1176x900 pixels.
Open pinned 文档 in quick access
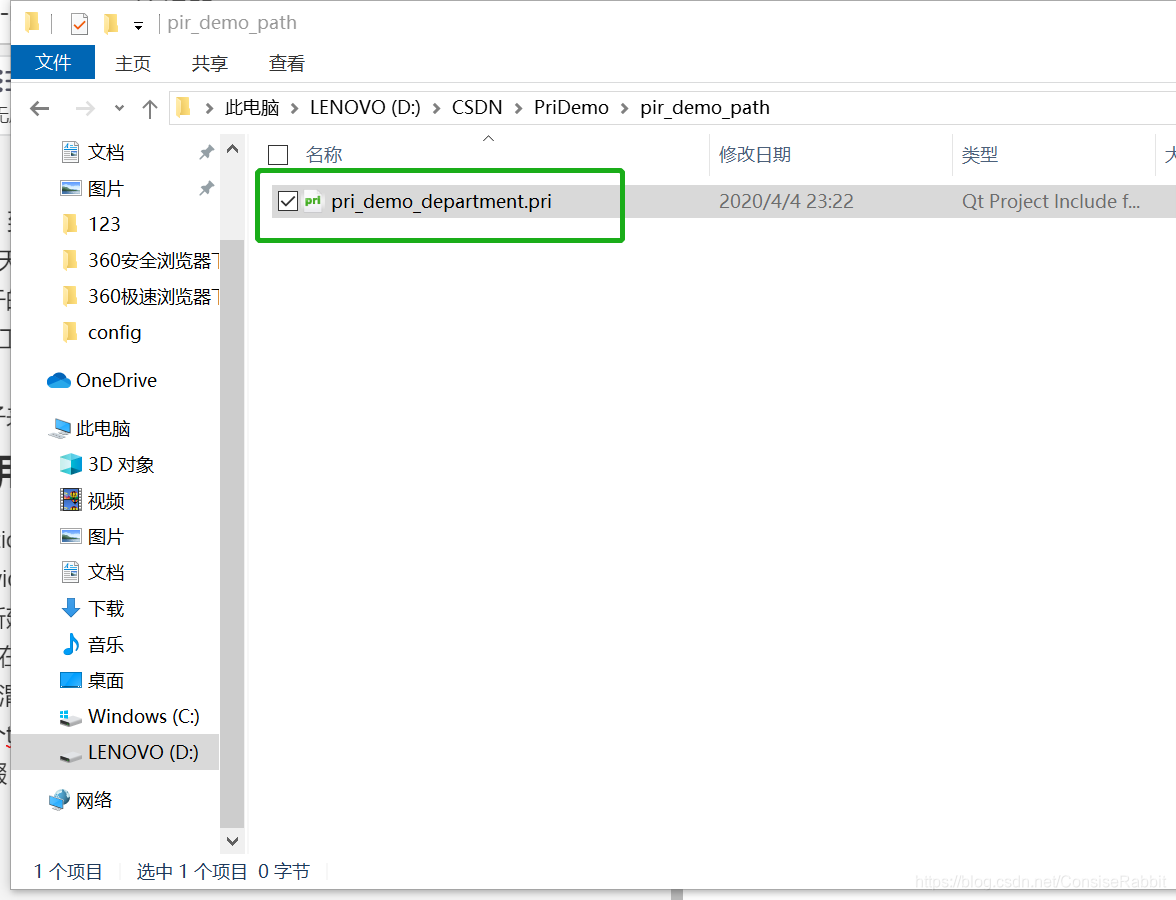point(106,152)
